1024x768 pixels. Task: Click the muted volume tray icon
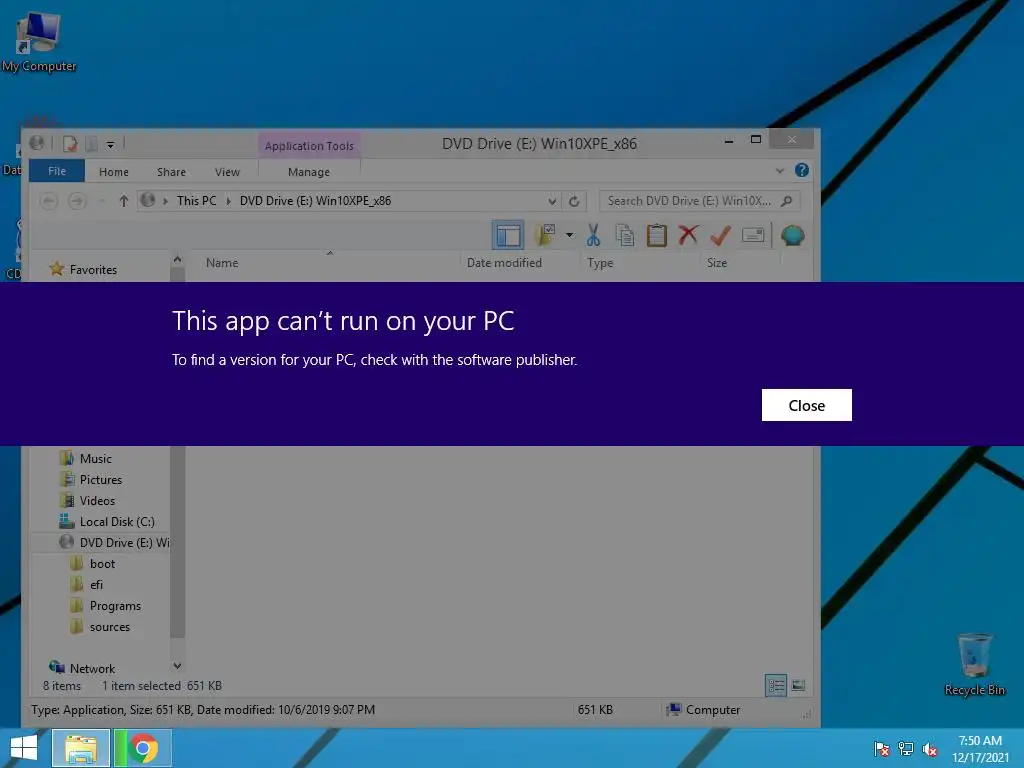(929, 749)
